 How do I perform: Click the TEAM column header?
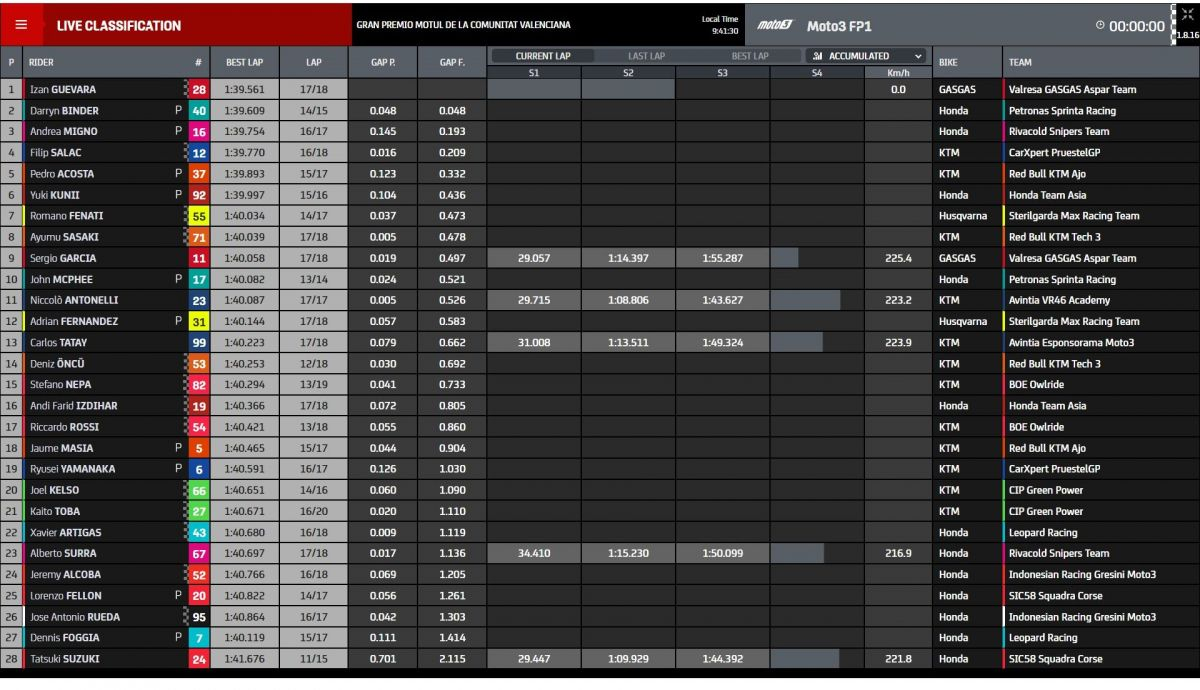tap(1020, 62)
